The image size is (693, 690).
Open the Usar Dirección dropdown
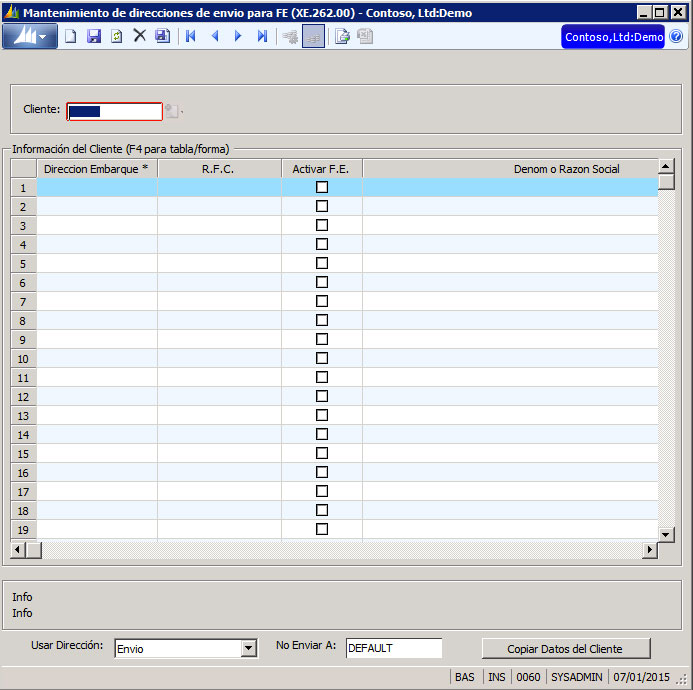249,649
